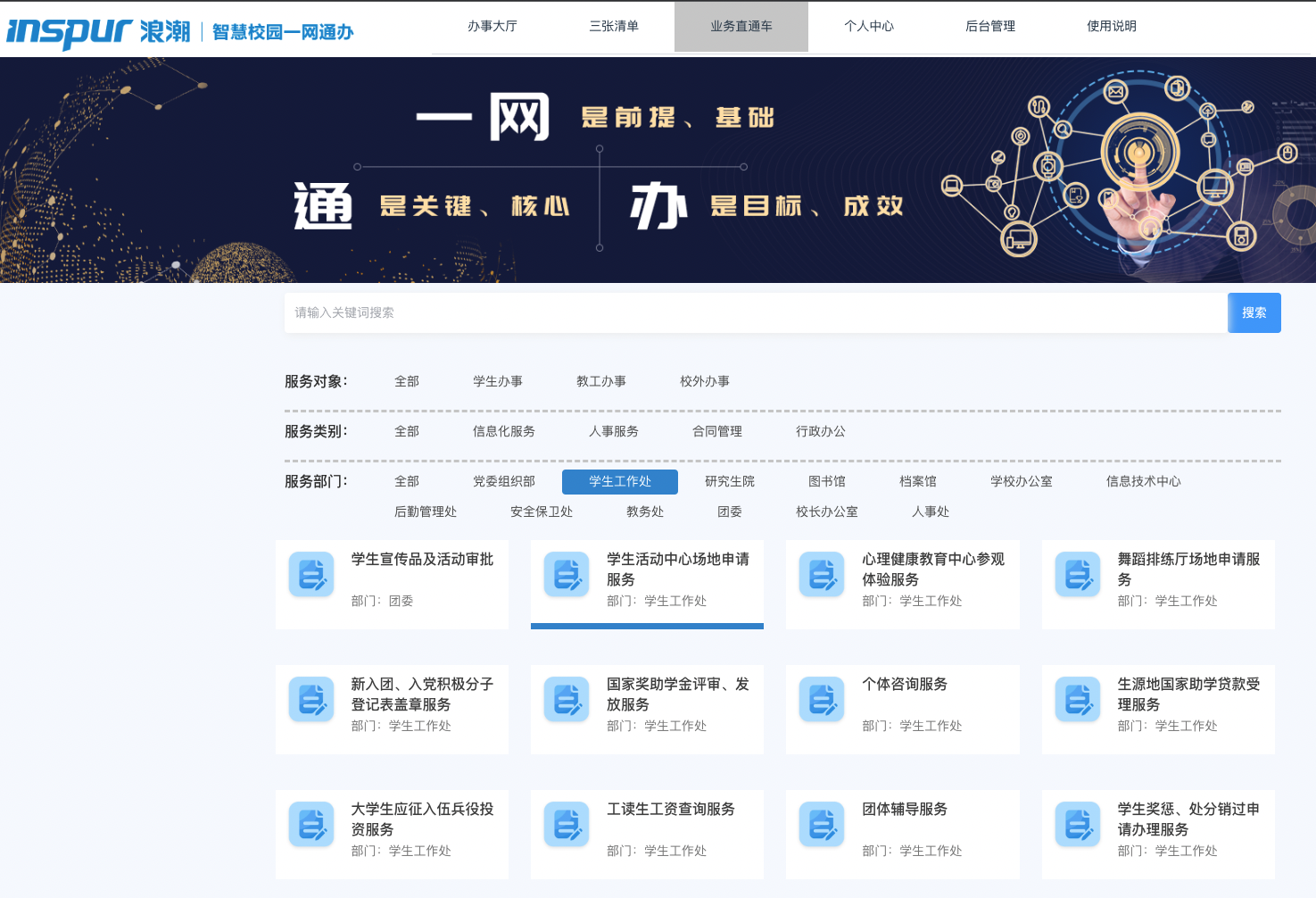This screenshot has width=1316, height=898.
Task: Switch to 个人中心 in the top menu
Action: [869, 26]
